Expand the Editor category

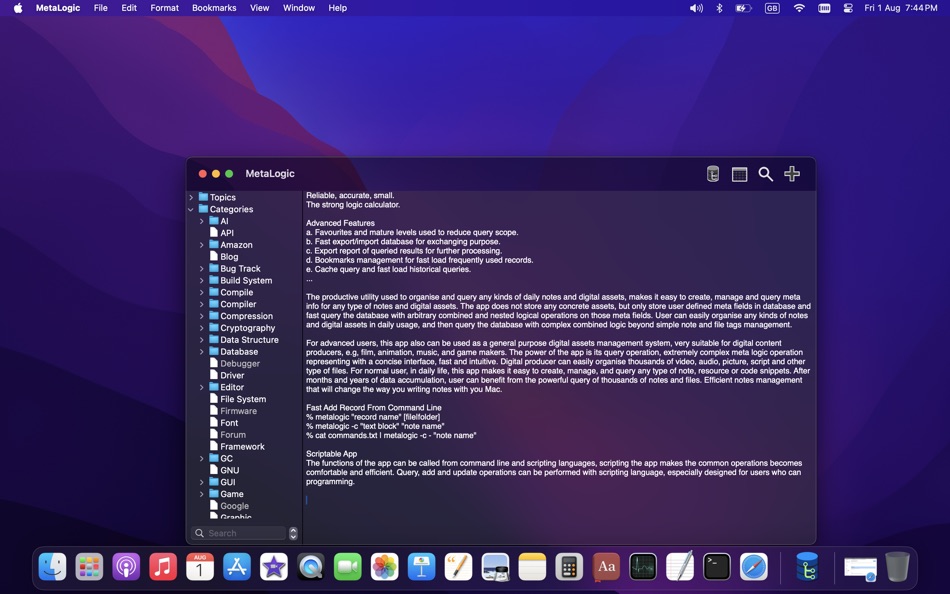202,387
